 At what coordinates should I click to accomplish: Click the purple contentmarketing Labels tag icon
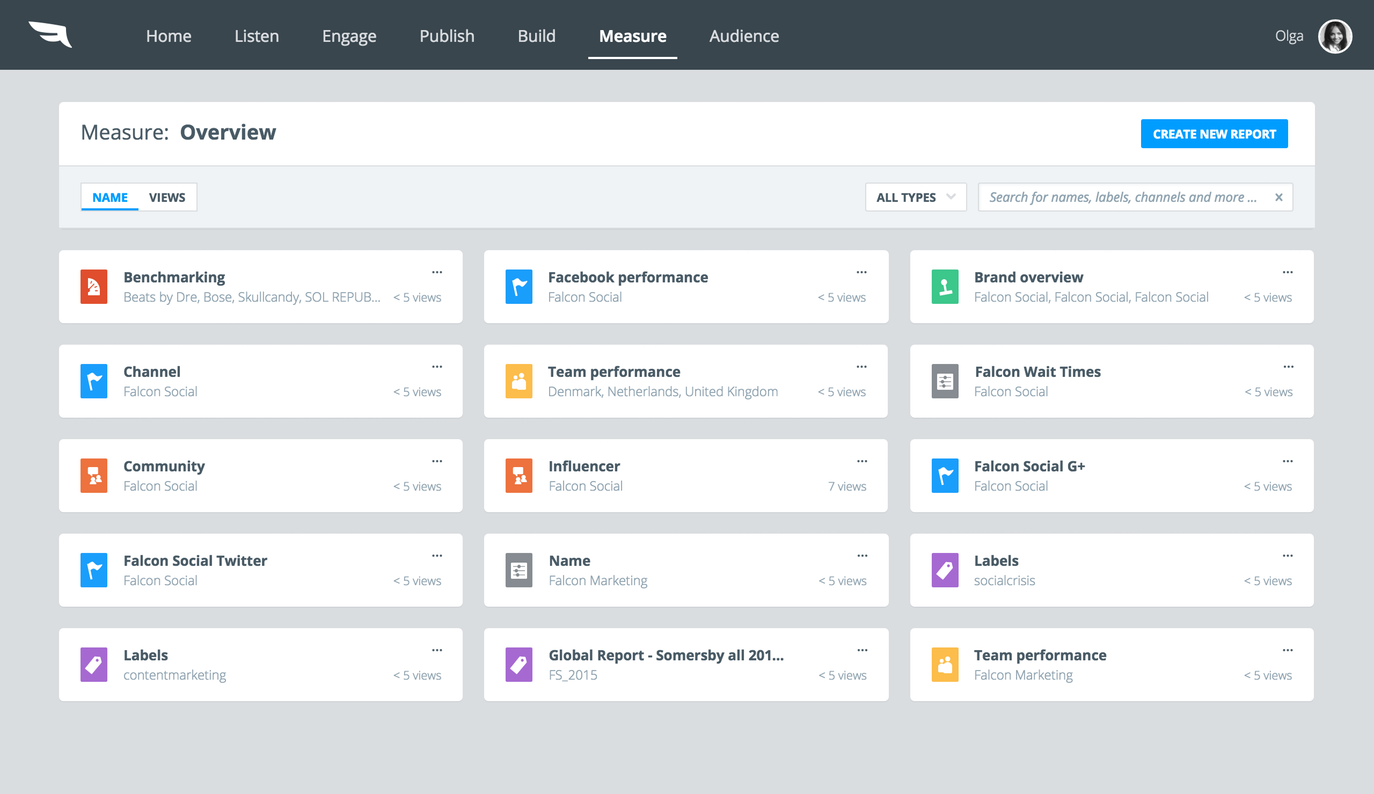(x=94, y=665)
